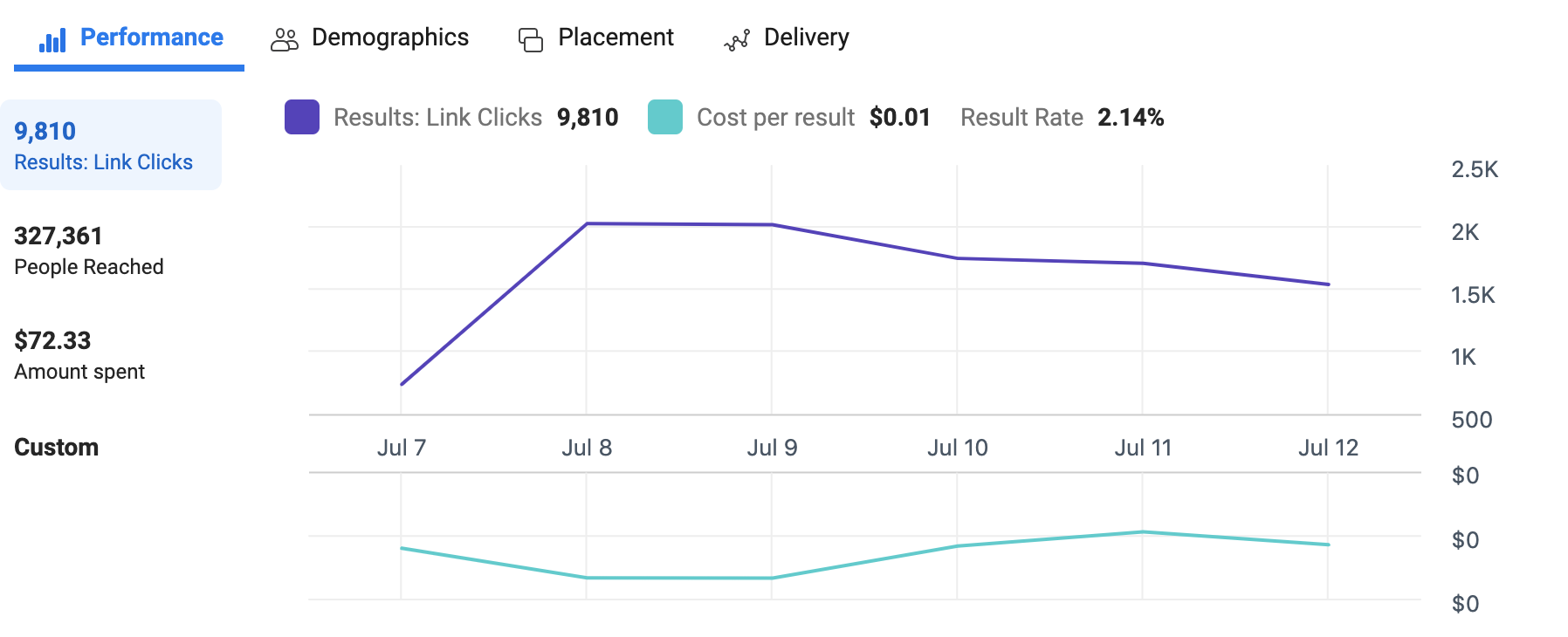Click the Demographics people icon
This screenshot has width=1568, height=637.
tap(285, 39)
